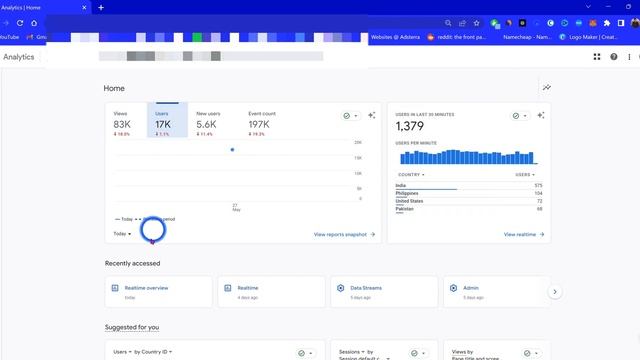The height and width of the screenshot is (360, 640).
Task: Click the data point on the users chart
Action: 232,150
